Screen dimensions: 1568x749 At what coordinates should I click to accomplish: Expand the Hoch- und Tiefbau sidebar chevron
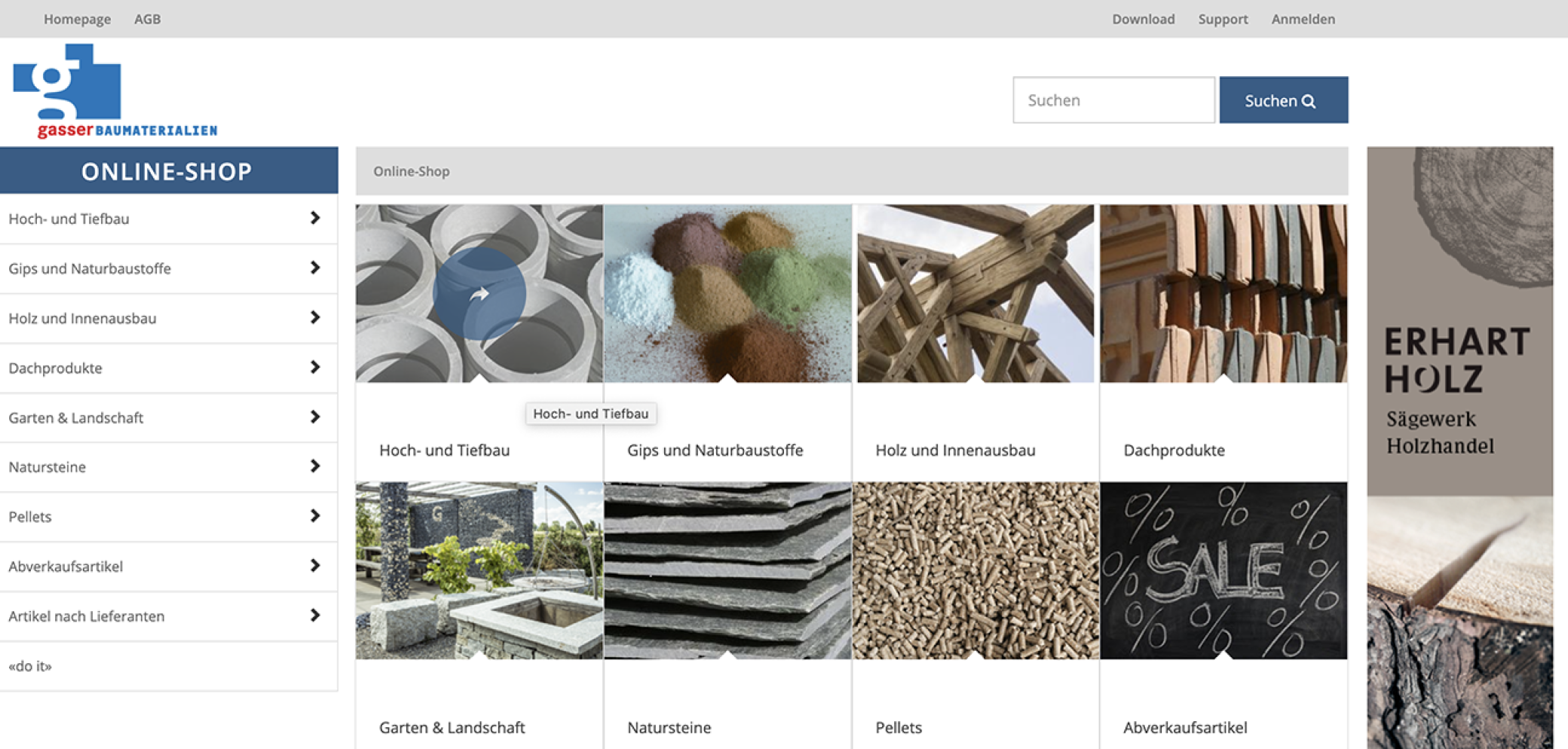[x=315, y=219]
